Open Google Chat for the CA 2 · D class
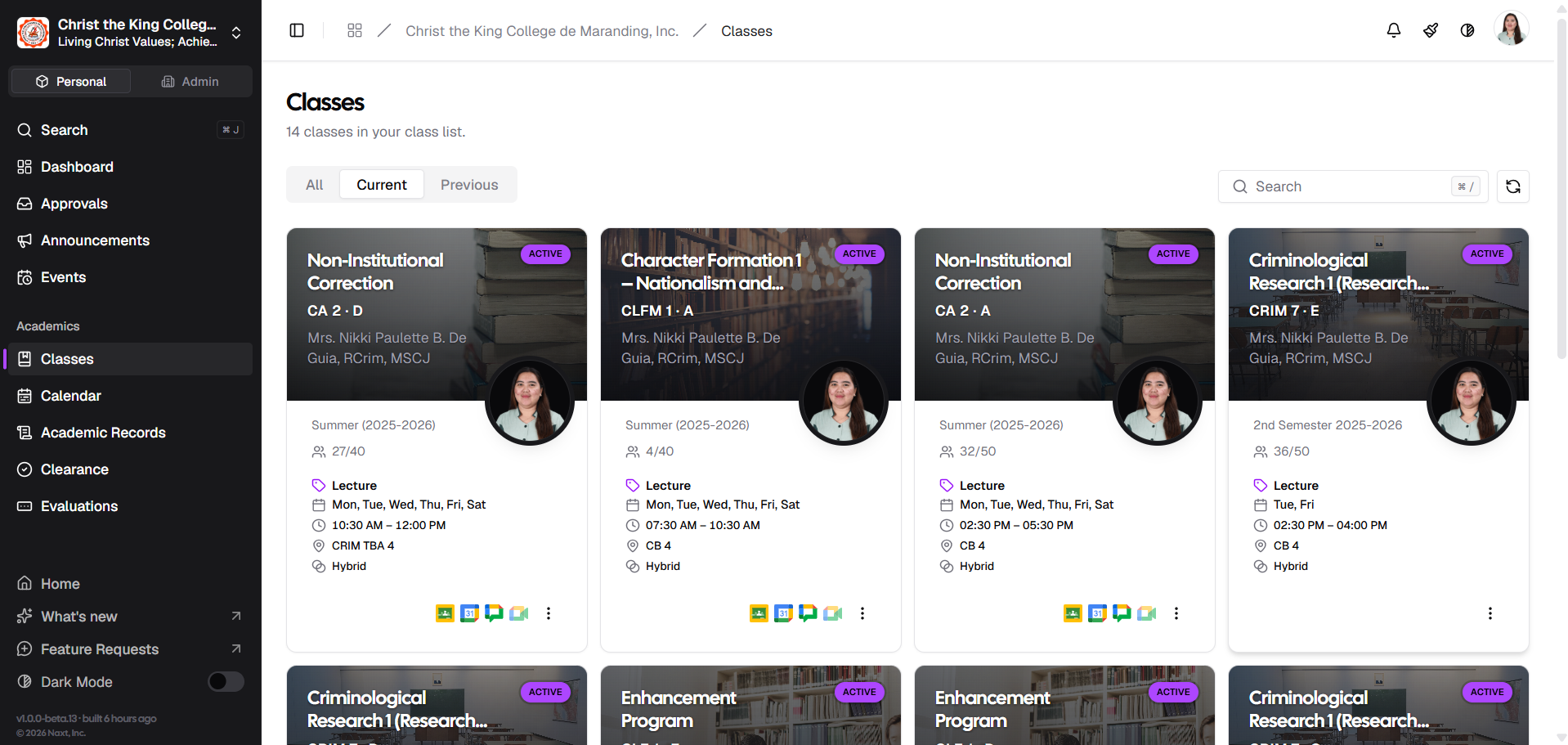Screen dimensions: 1568x745 (x=494, y=613)
